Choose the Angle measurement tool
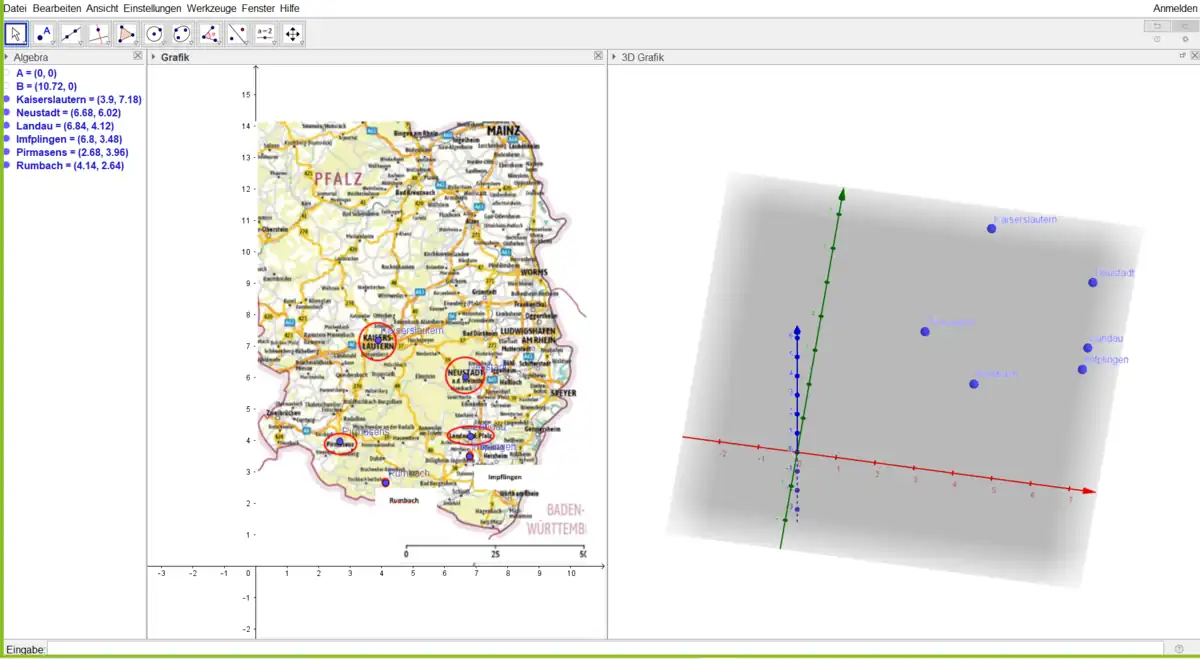 (x=210, y=34)
